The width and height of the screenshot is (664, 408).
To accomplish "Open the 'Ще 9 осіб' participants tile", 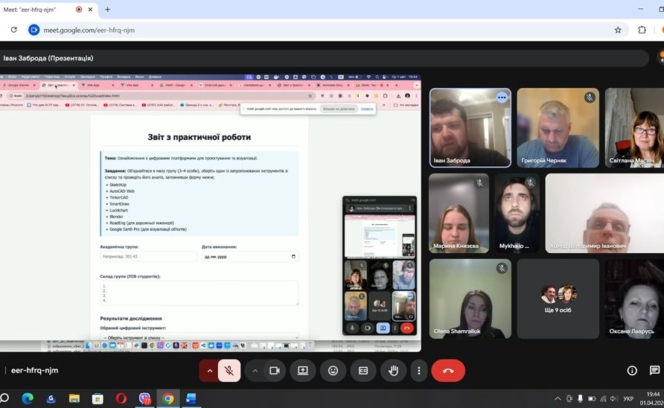I will (x=558, y=298).
